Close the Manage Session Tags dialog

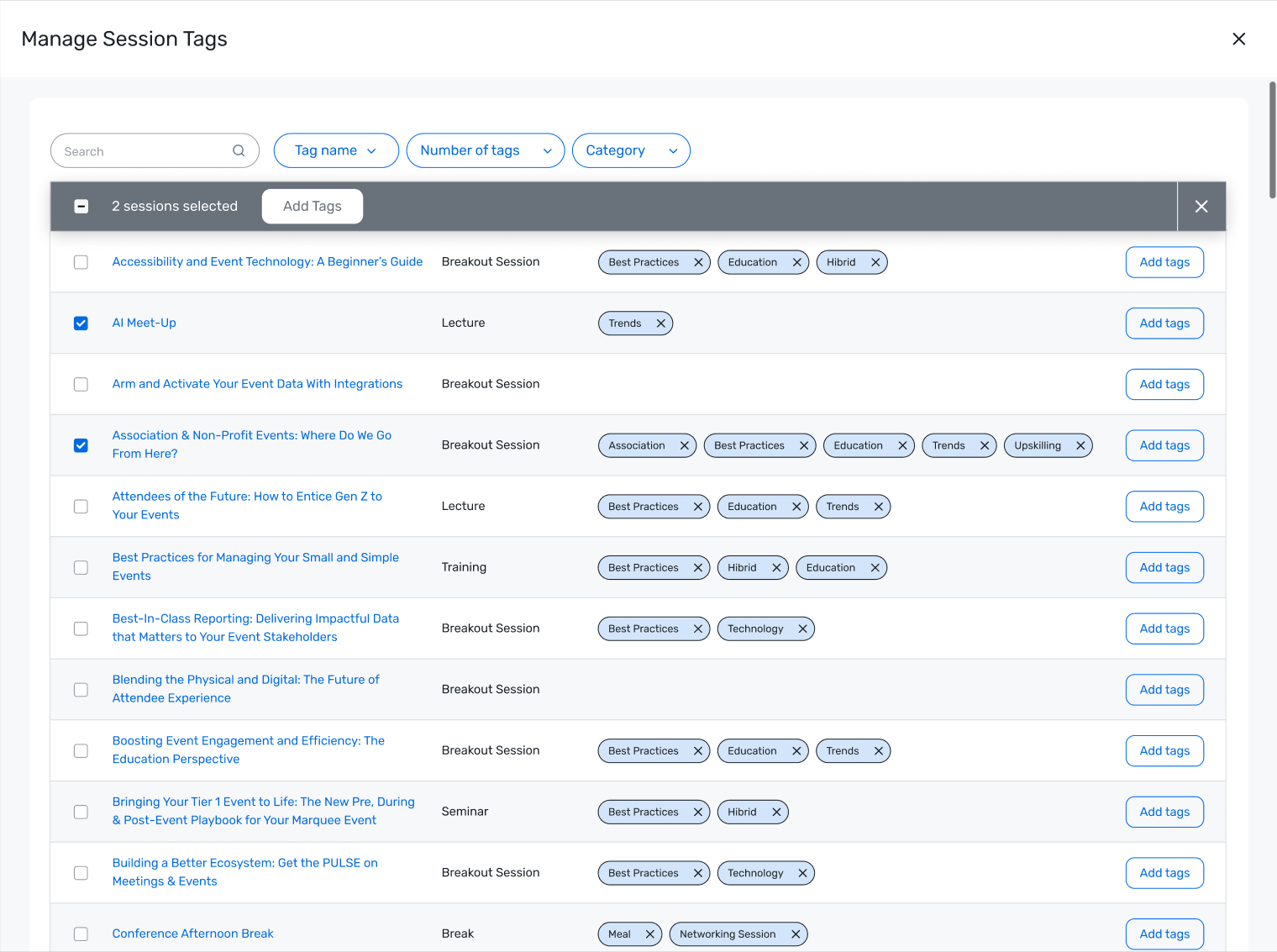[1238, 39]
